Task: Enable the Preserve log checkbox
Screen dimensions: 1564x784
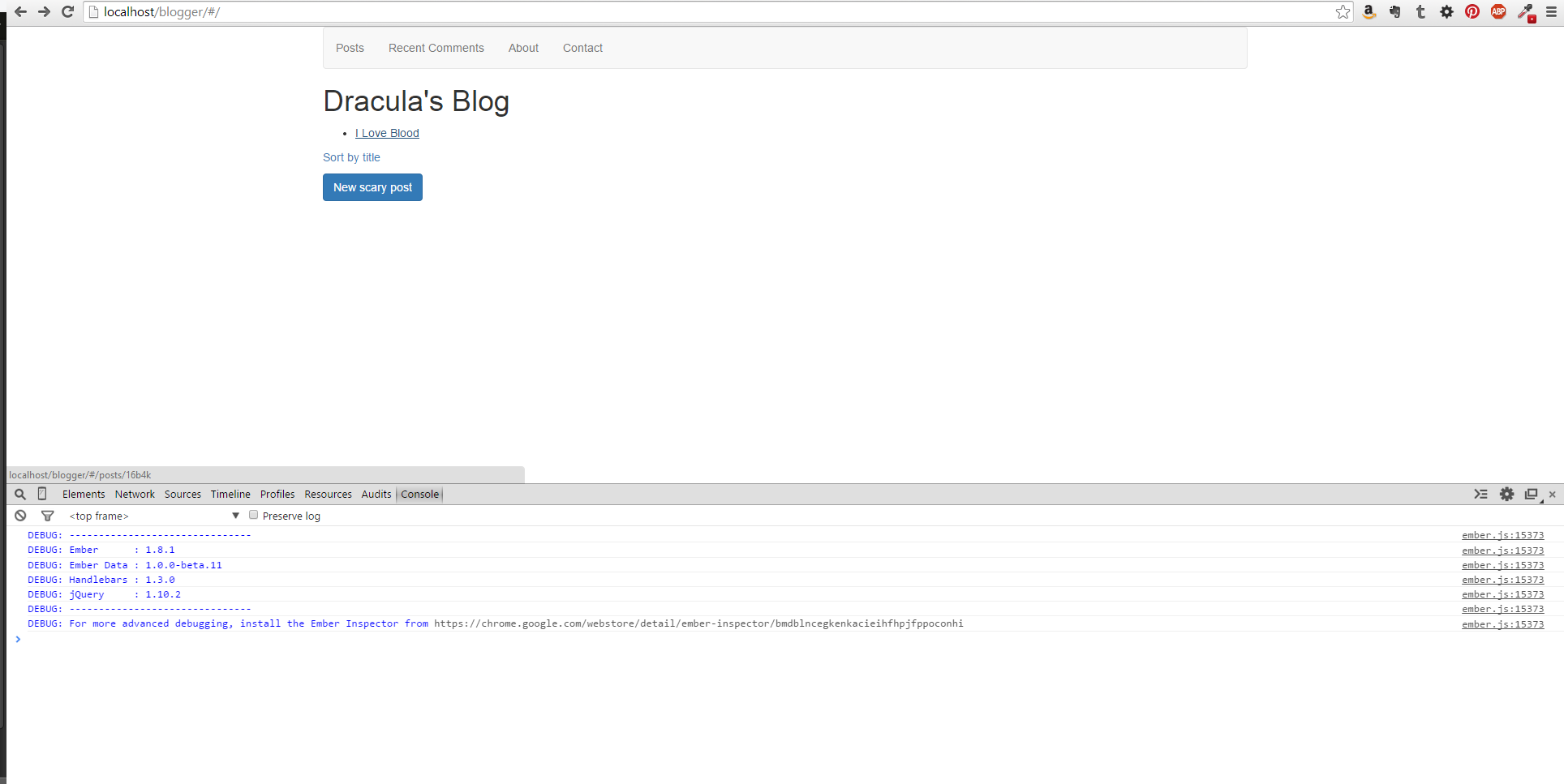Action: (x=254, y=515)
